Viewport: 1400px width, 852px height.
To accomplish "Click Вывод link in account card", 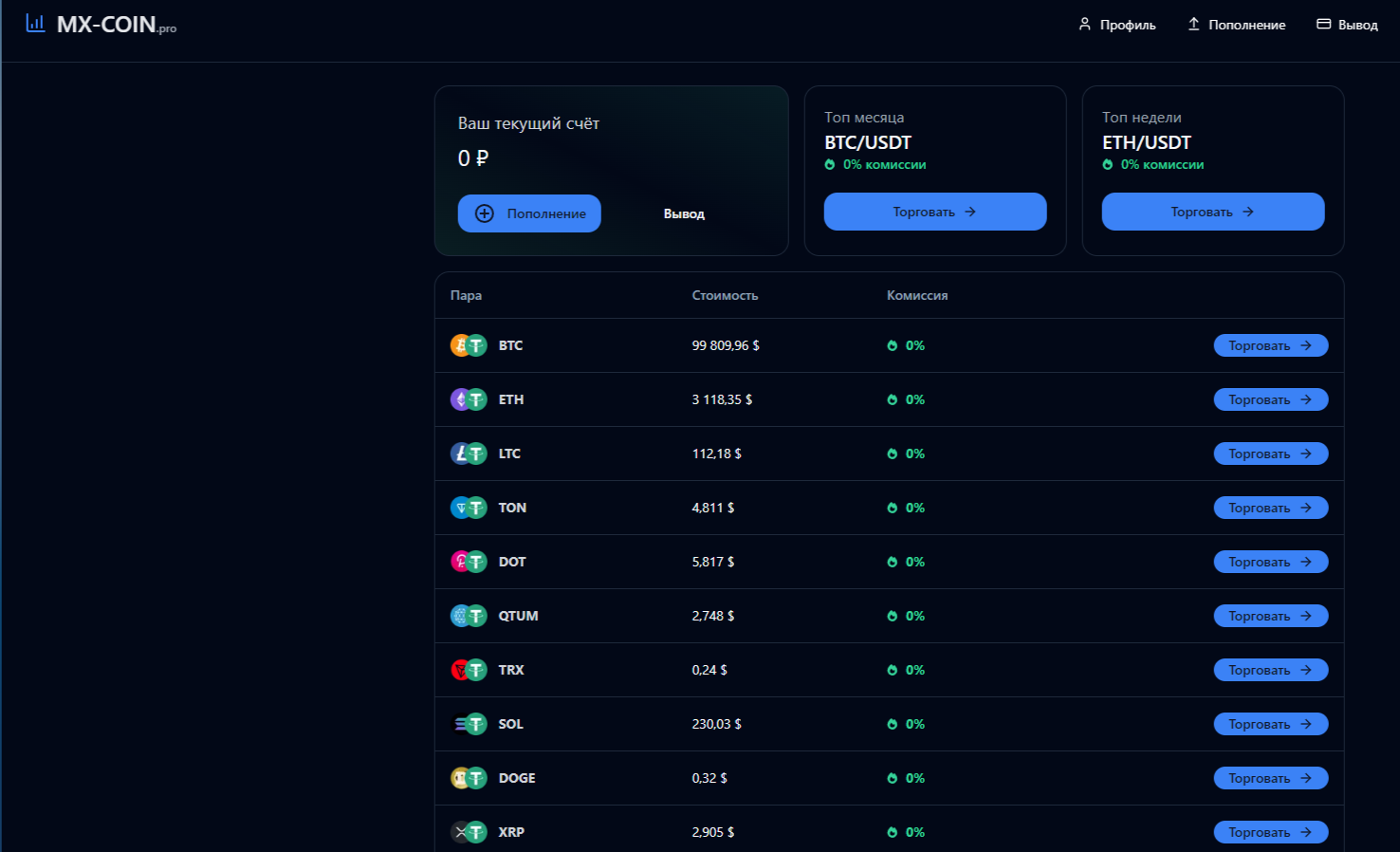I will tap(684, 213).
